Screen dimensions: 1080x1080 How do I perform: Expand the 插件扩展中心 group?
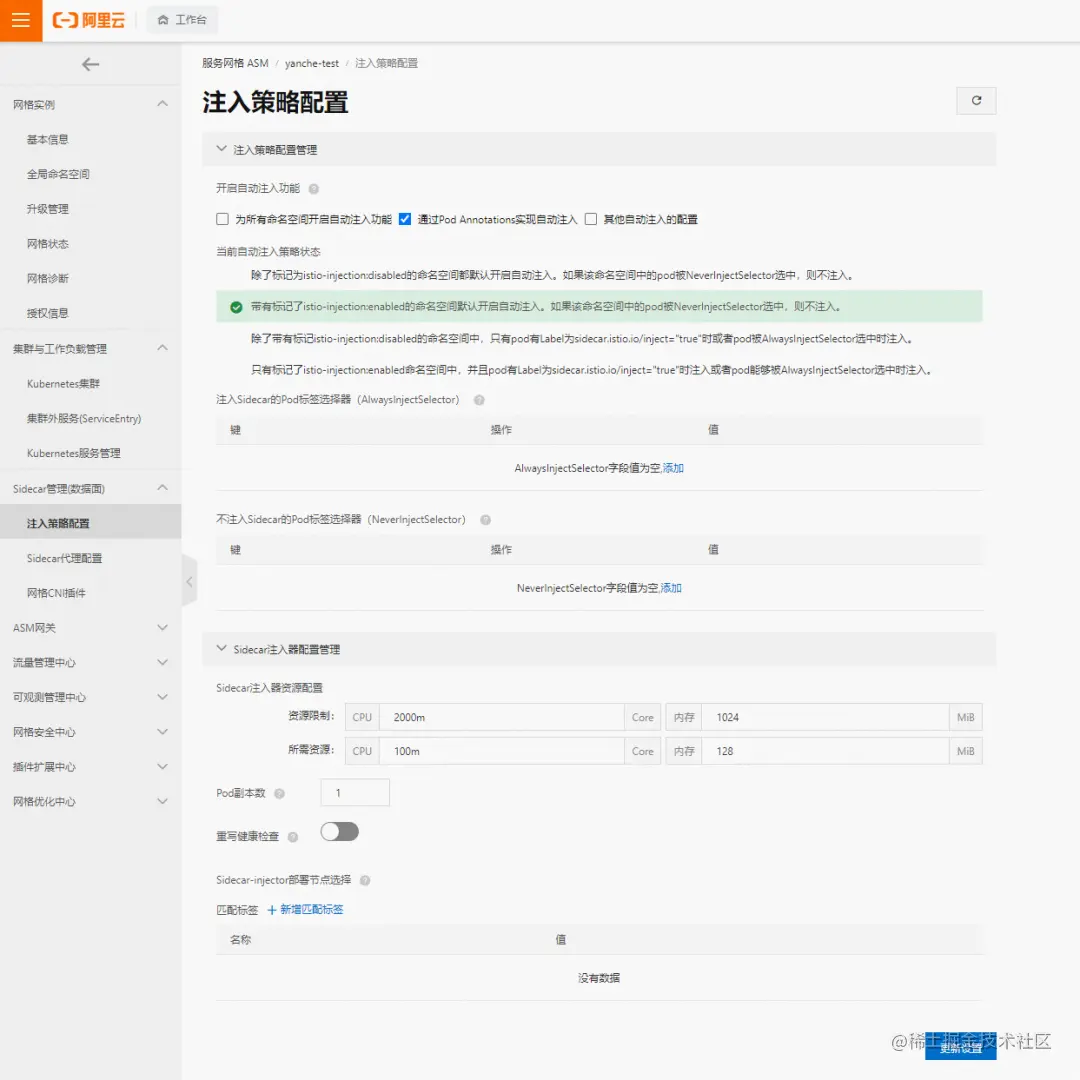click(163, 767)
